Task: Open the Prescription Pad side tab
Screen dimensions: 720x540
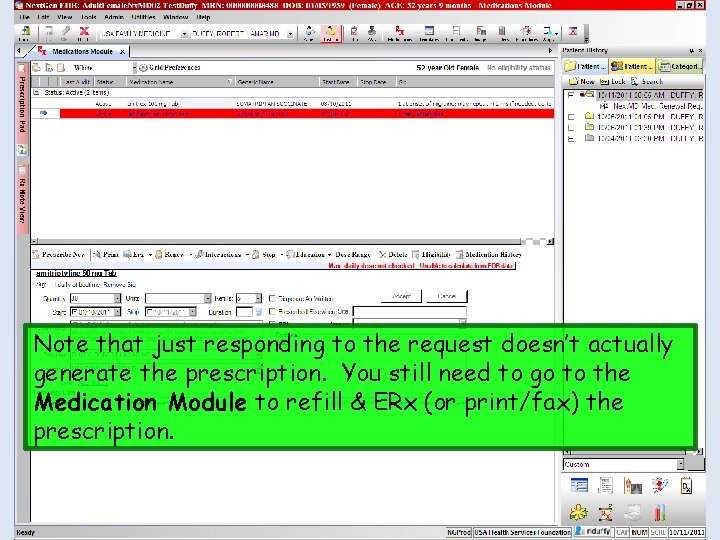Action: click(x=22, y=104)
